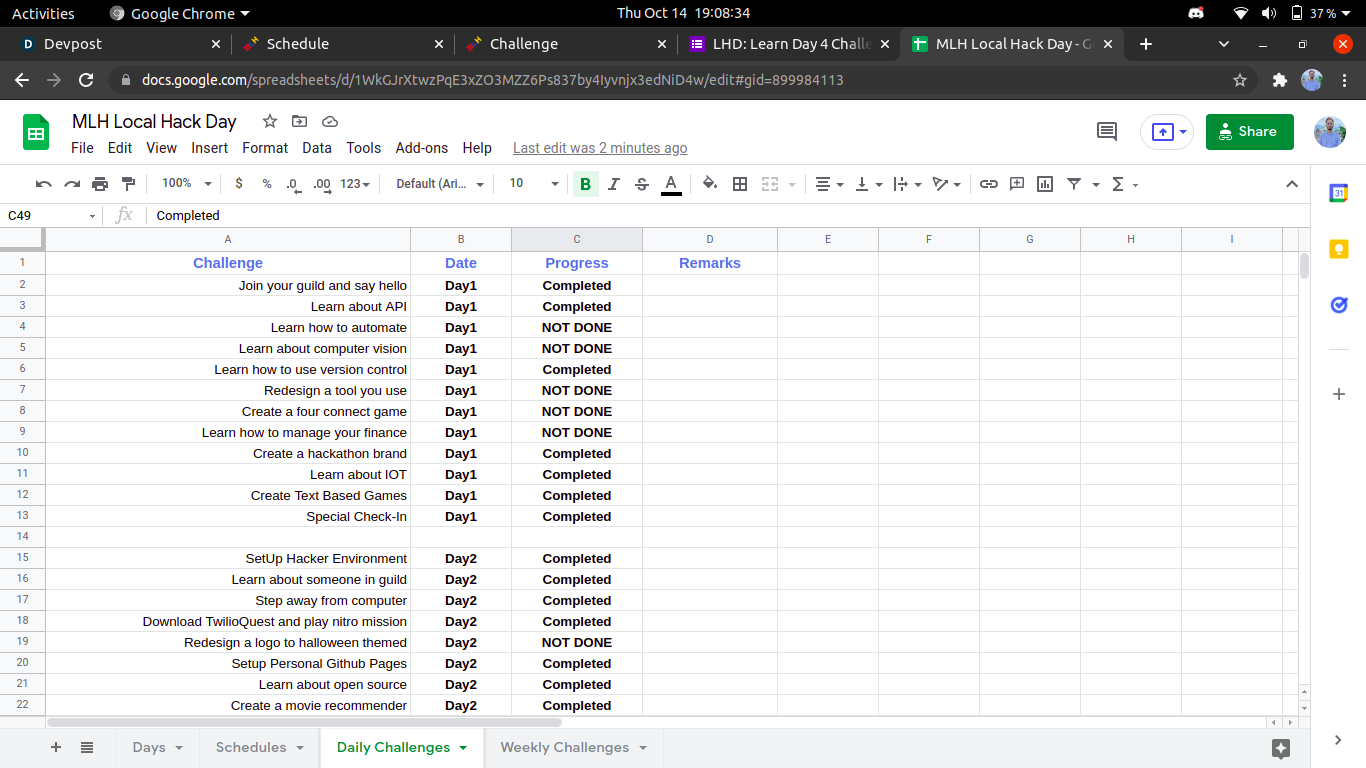Screen dimensions: 1366x768
Task: Switch to the Days sheet tab
Action: pyautogui.click(x=149, y=747)
